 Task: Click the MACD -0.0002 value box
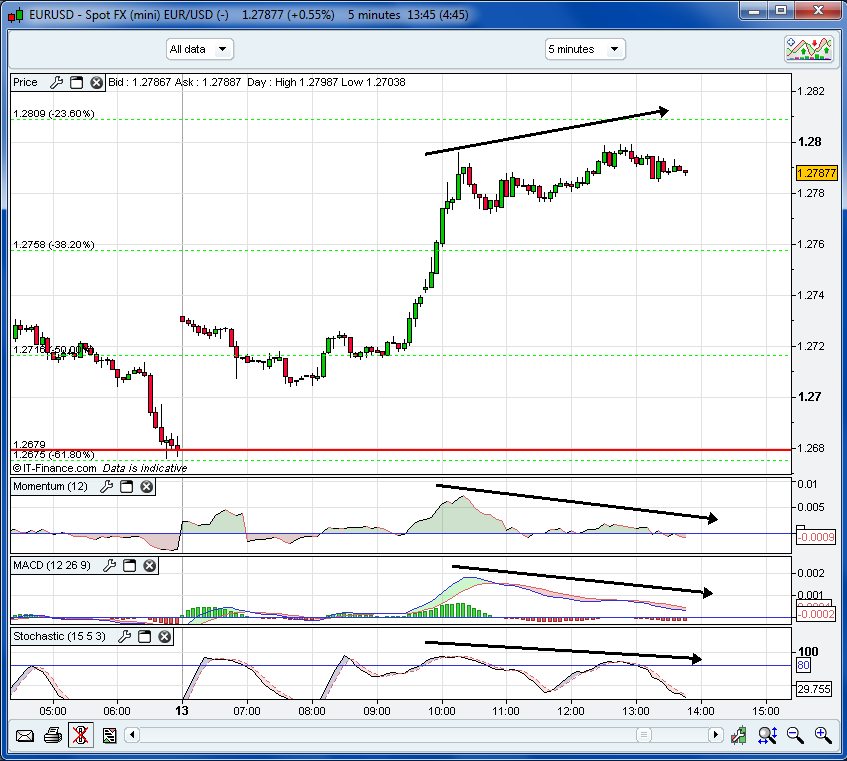(816, 614)
